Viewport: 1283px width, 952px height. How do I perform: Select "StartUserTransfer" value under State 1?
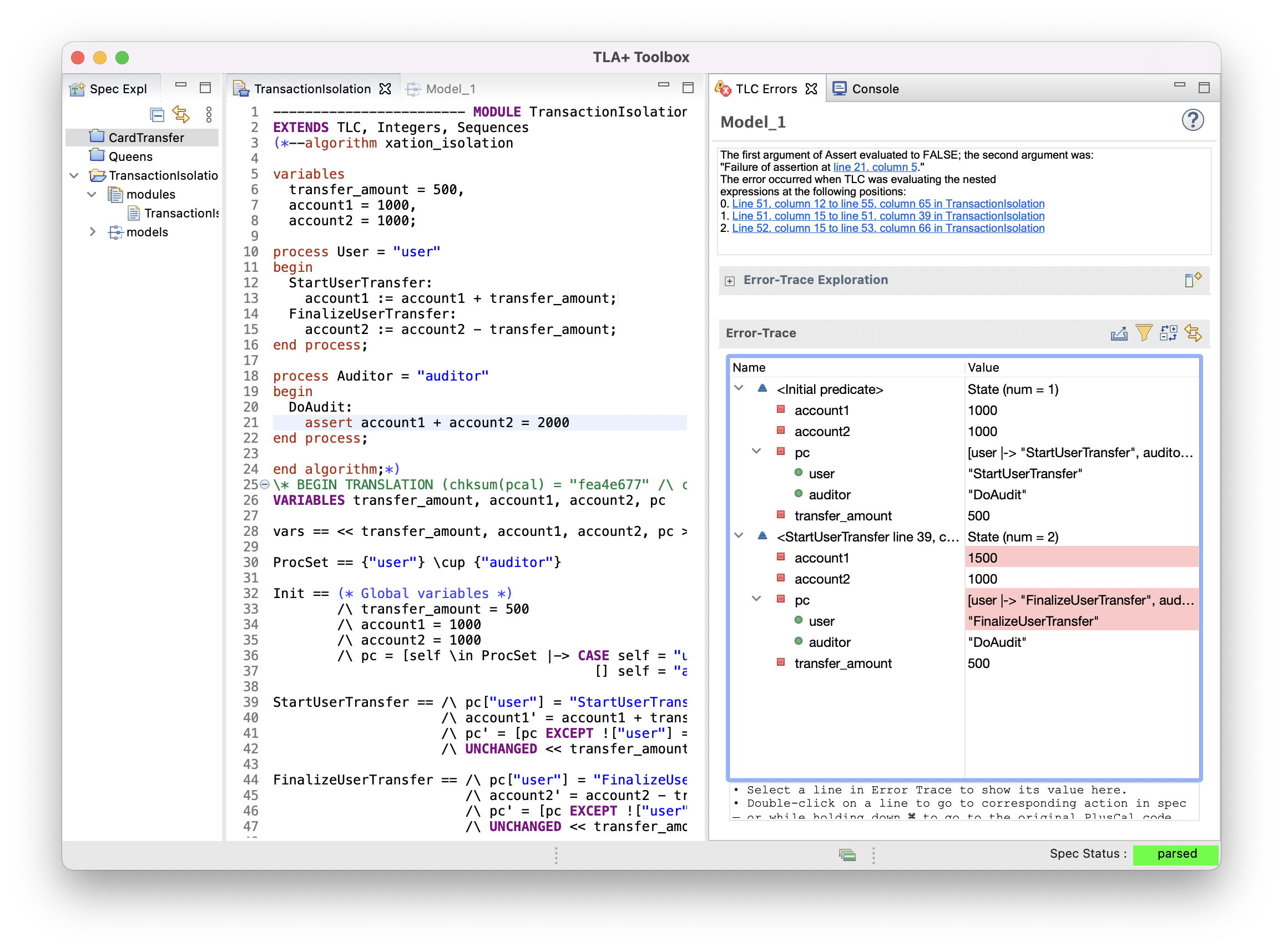point(1024,473)
